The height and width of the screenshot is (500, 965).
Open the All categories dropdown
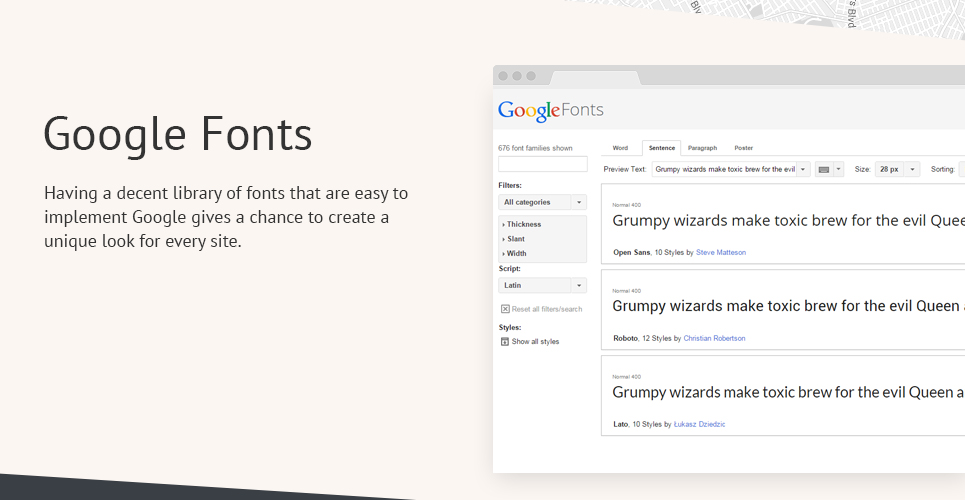pos(542,202)
